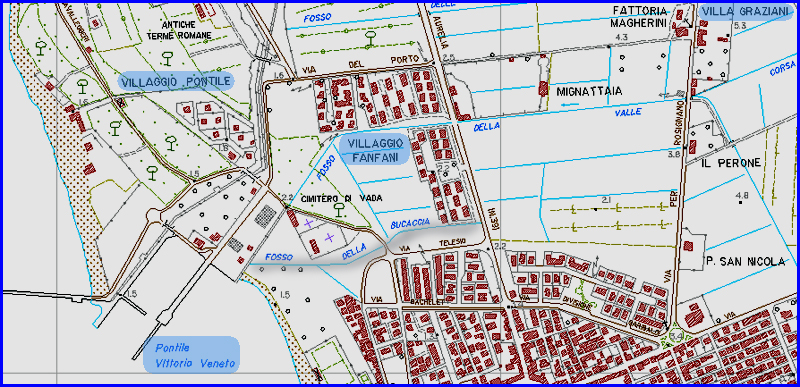Click the Villaggio Pontile highlighted label
This screenshot has width=800, height=387.
click(x=177, y=81)
